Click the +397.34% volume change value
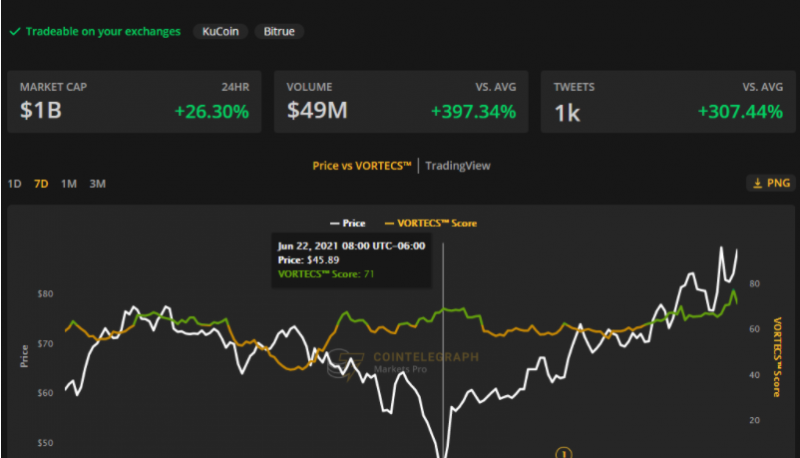Screen dimensions: 800x458 [x=473, y=112]
